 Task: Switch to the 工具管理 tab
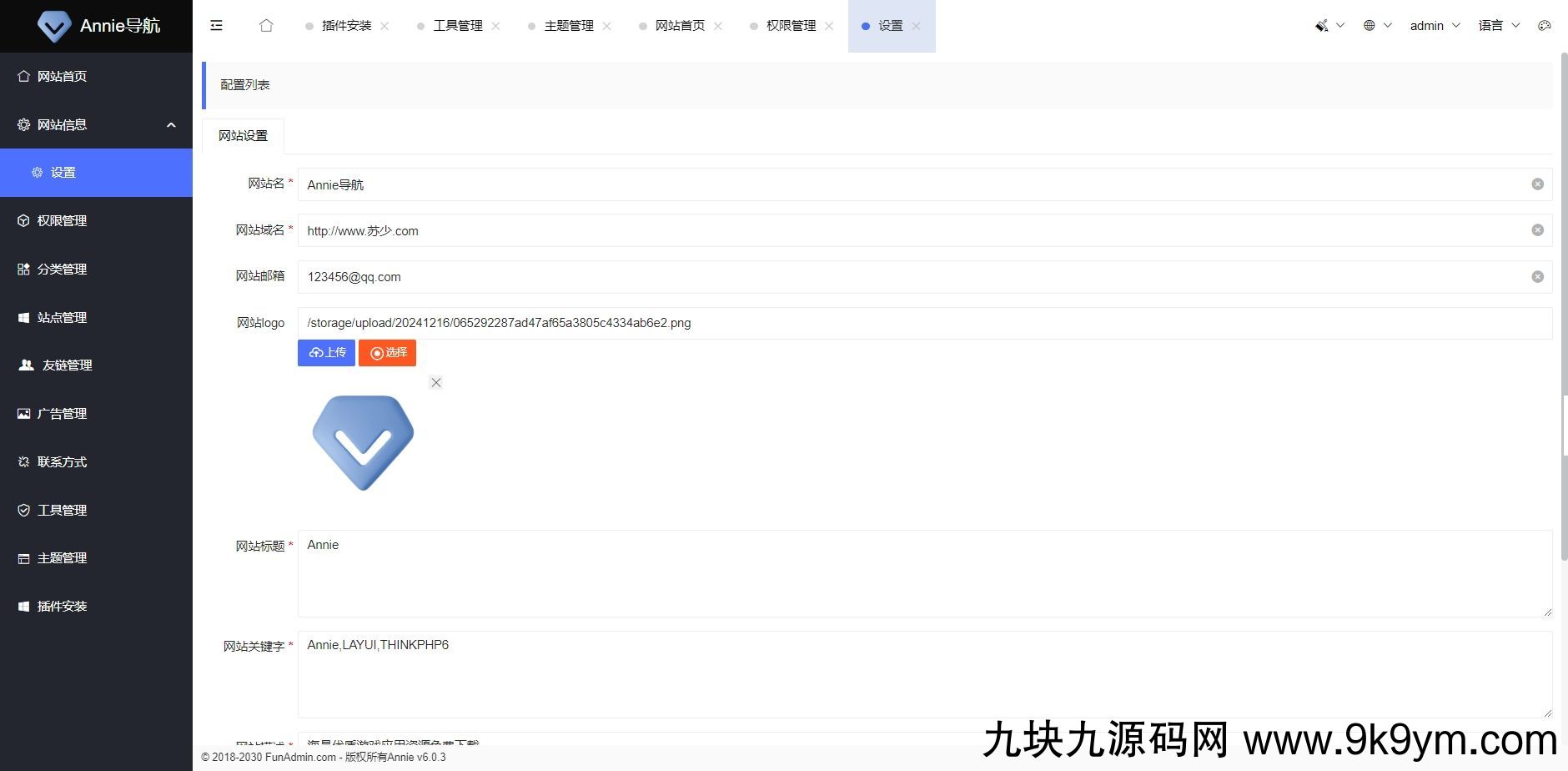tap(458, 26)
